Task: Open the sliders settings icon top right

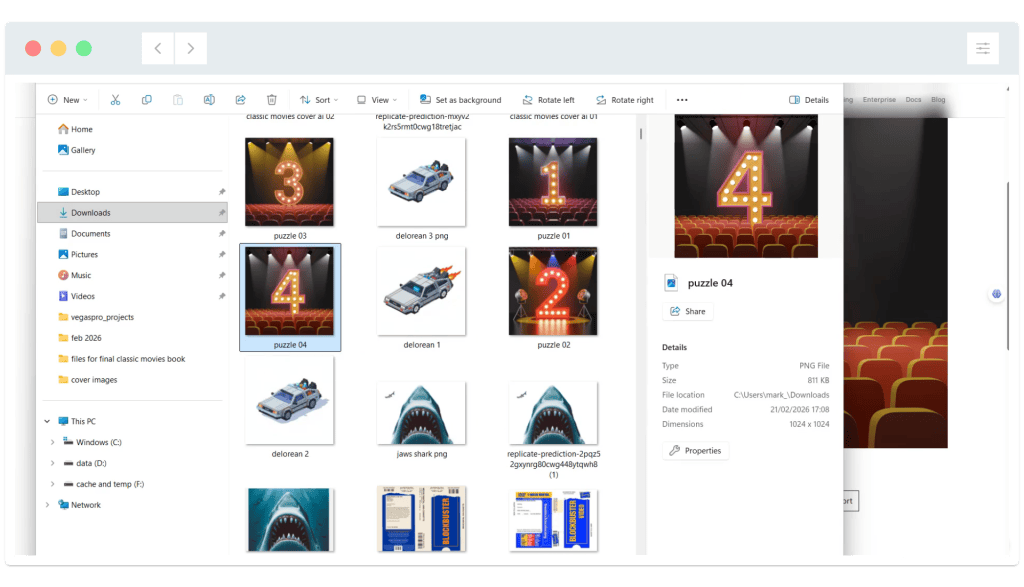Action: 983,48
